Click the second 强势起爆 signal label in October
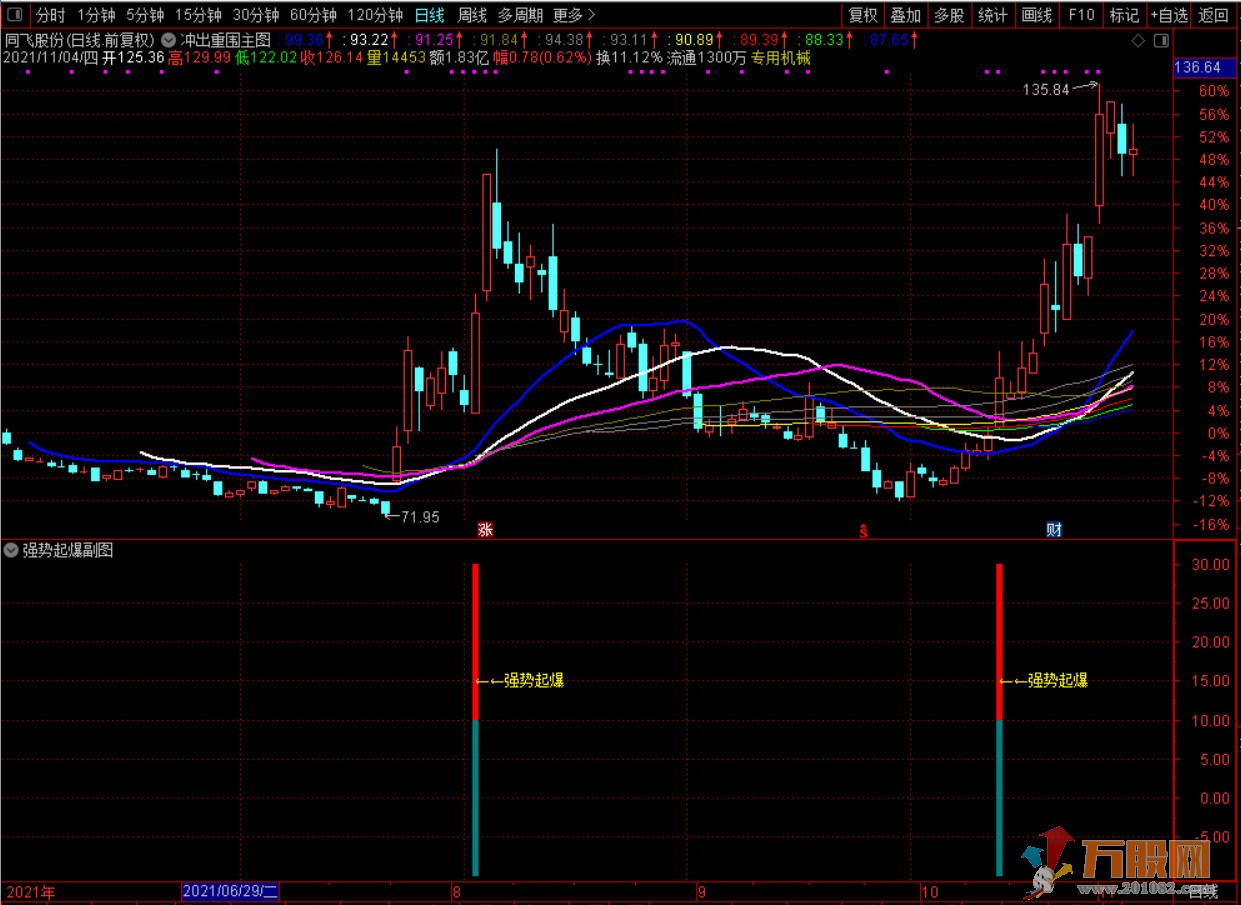The width and height of the screenshot is (1241, 905). coord(1057,681)
